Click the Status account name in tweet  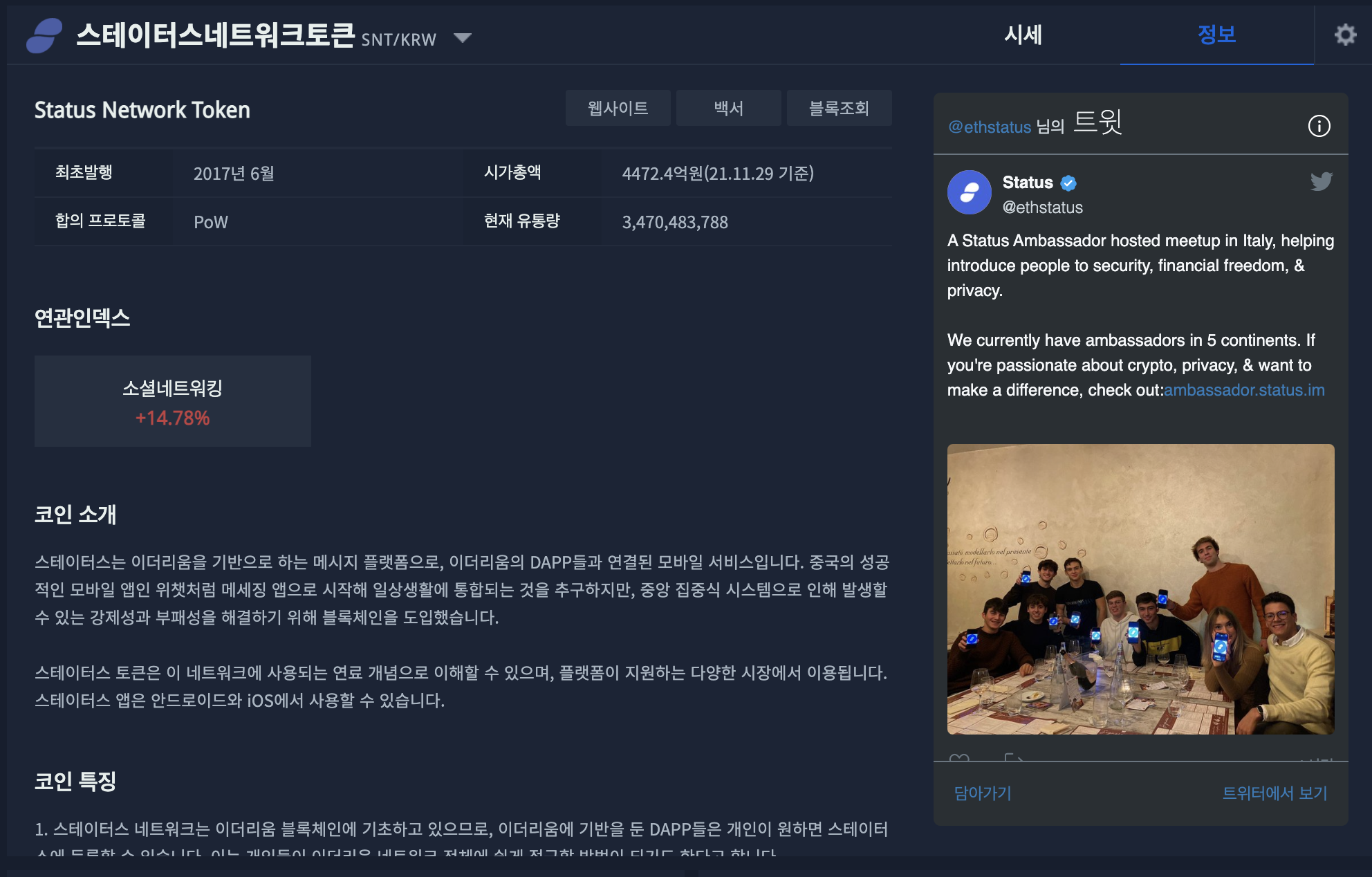point(1028,183)
